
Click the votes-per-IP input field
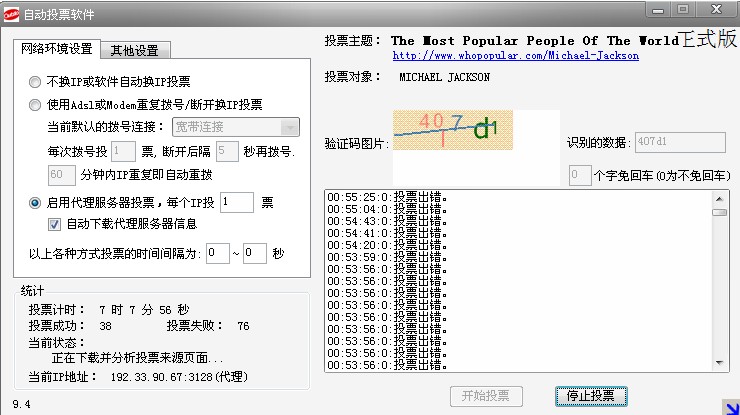tap(237, 203)
